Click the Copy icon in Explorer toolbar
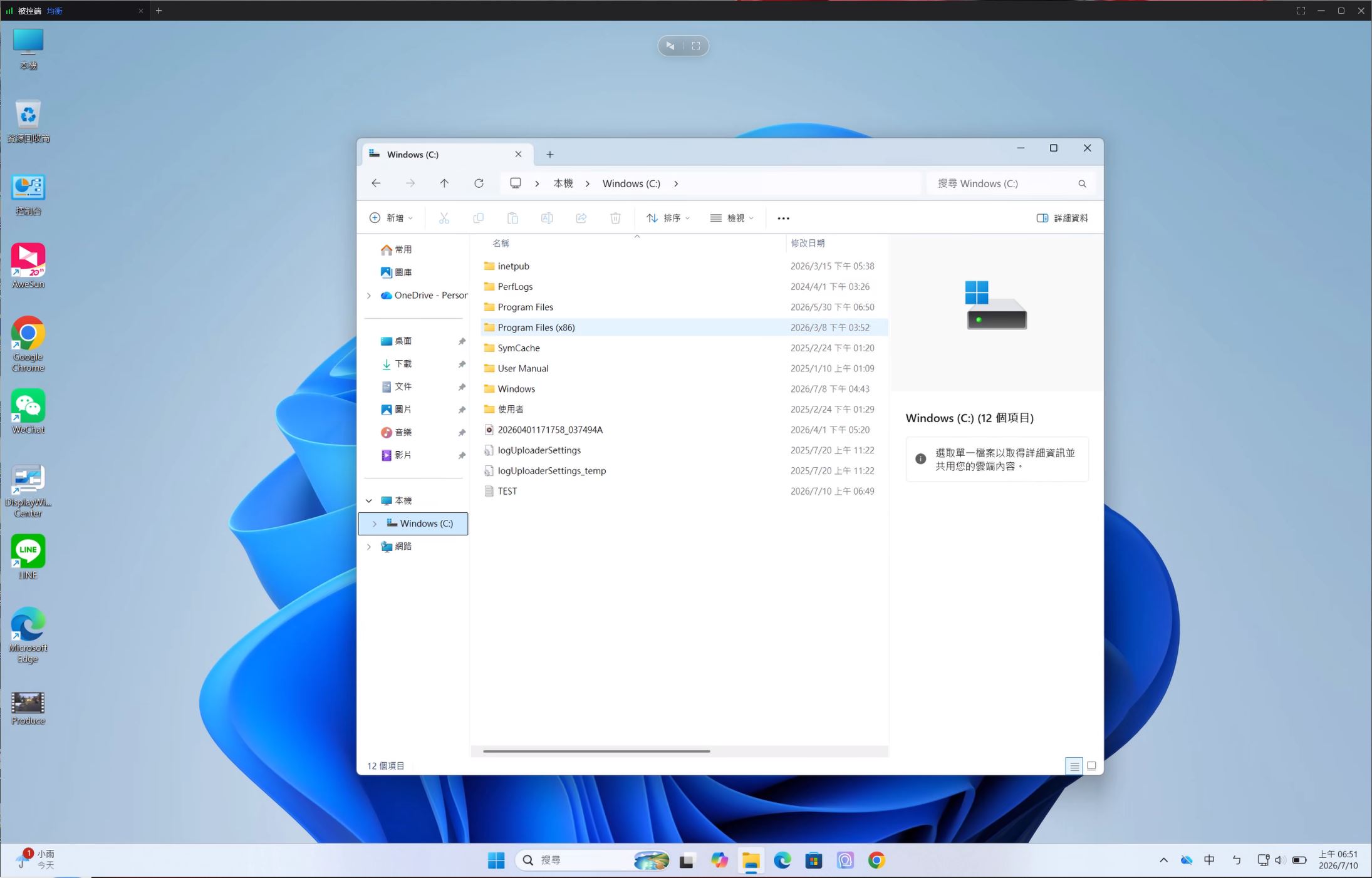Image resolution: width=1372 pixels, height=878 pixels. (478, 218)
